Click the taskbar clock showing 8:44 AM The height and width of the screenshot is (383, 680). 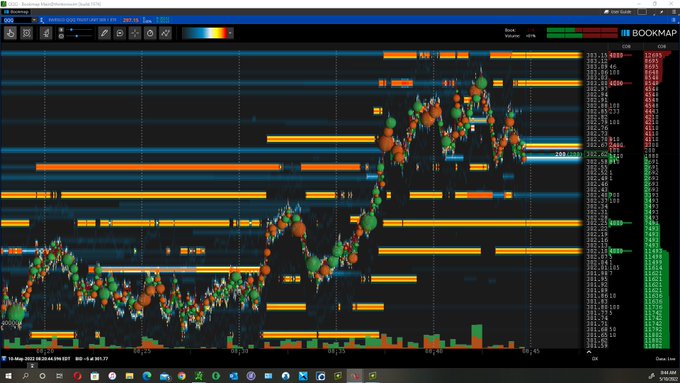(x=668, y=376)
